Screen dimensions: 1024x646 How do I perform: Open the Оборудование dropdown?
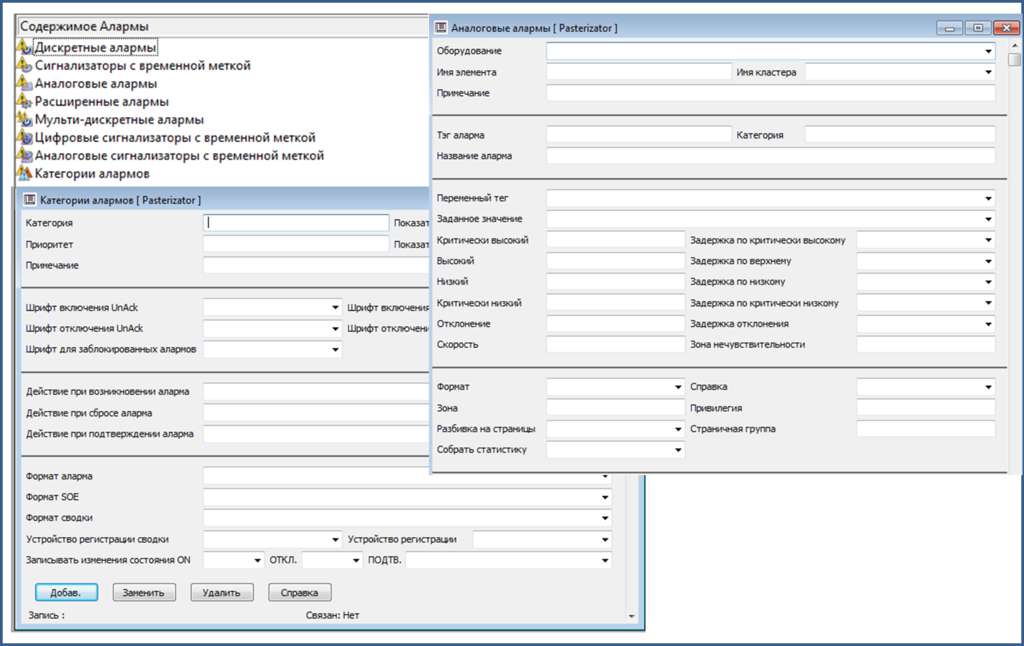[988, 50]
